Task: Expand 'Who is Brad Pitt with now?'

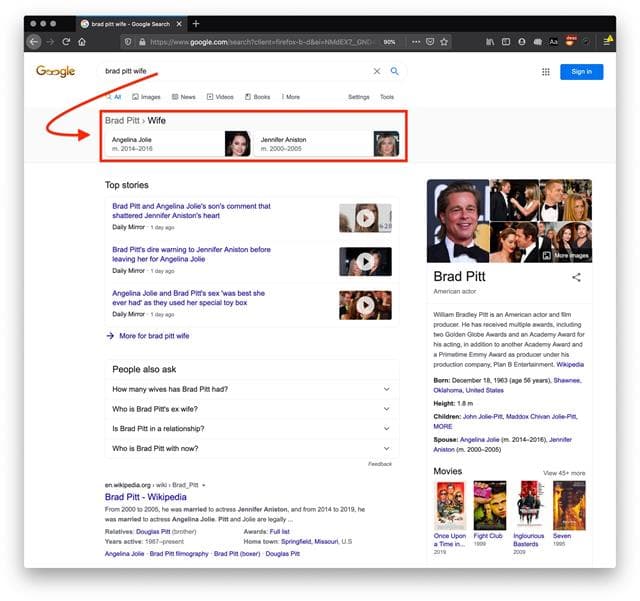Action: tap(251, 448)
